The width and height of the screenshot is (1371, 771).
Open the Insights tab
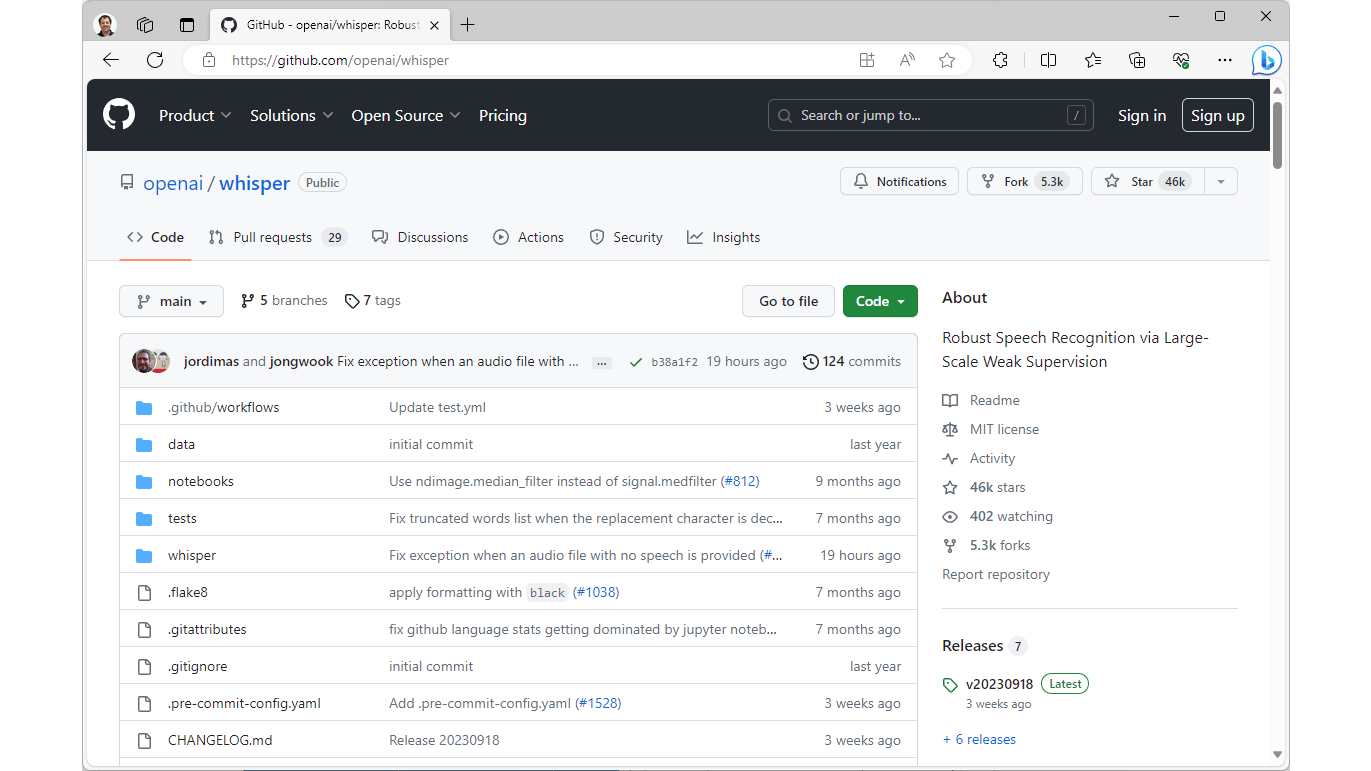724,237
